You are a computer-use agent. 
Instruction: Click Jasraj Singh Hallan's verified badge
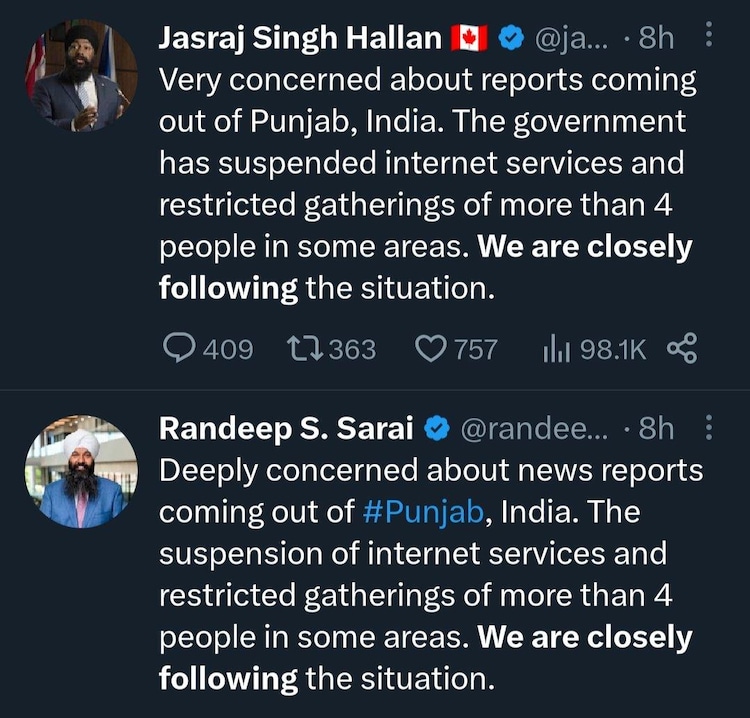tap(511, 39)
